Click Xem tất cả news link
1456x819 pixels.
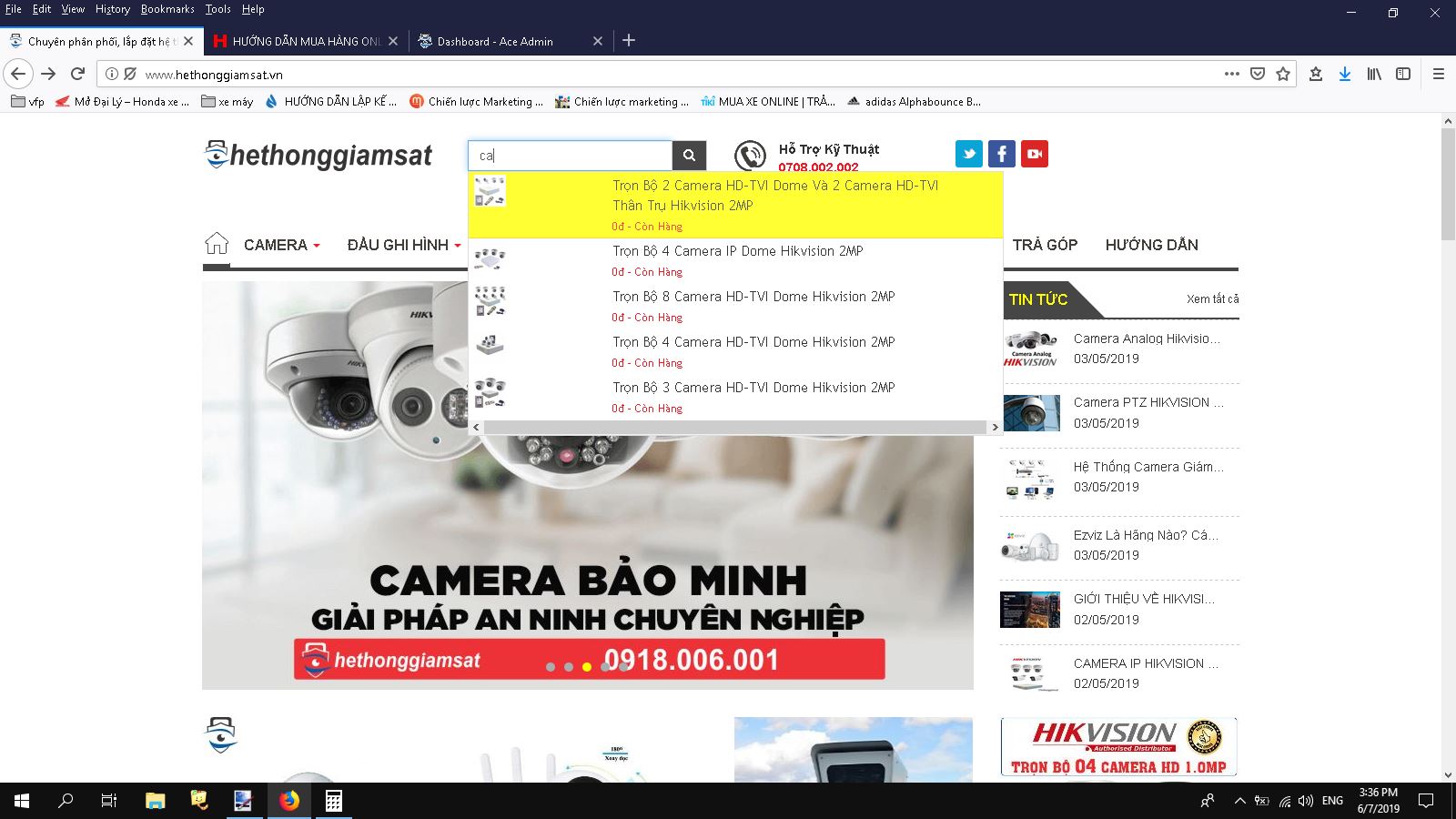point(1212,298)
